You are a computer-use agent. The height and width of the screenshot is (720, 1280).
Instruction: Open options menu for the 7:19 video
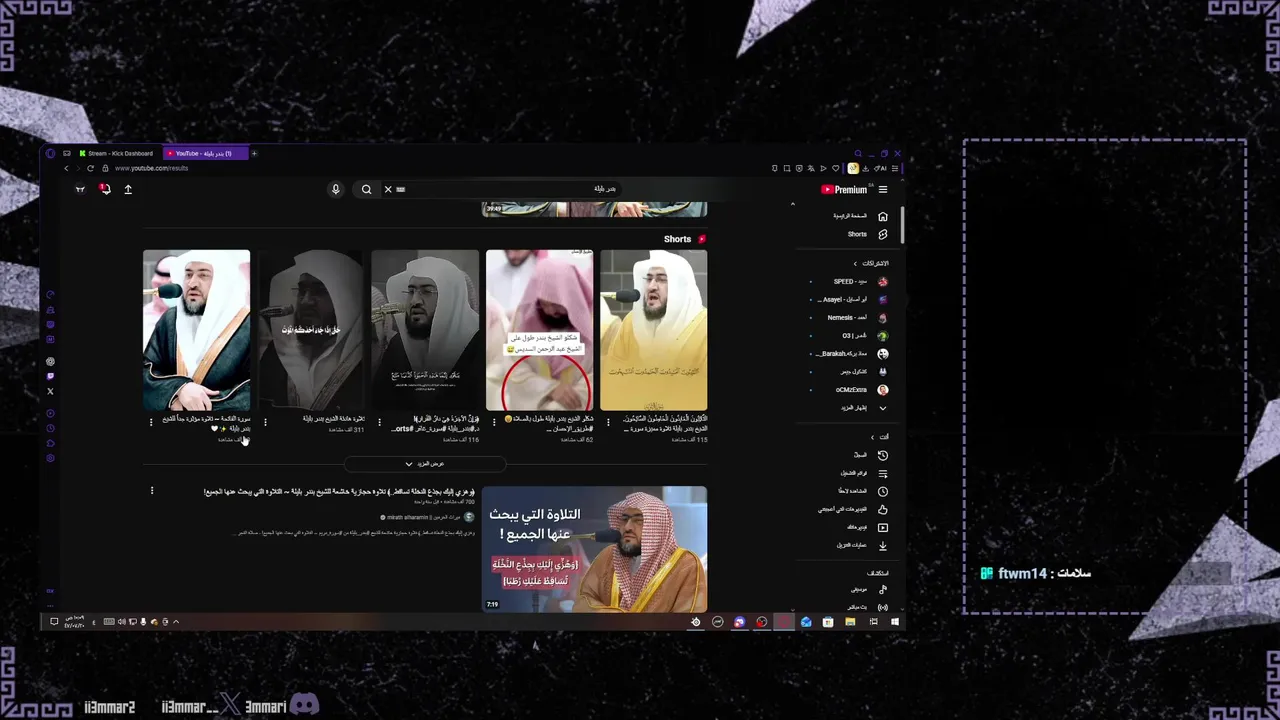click(152, 490)
